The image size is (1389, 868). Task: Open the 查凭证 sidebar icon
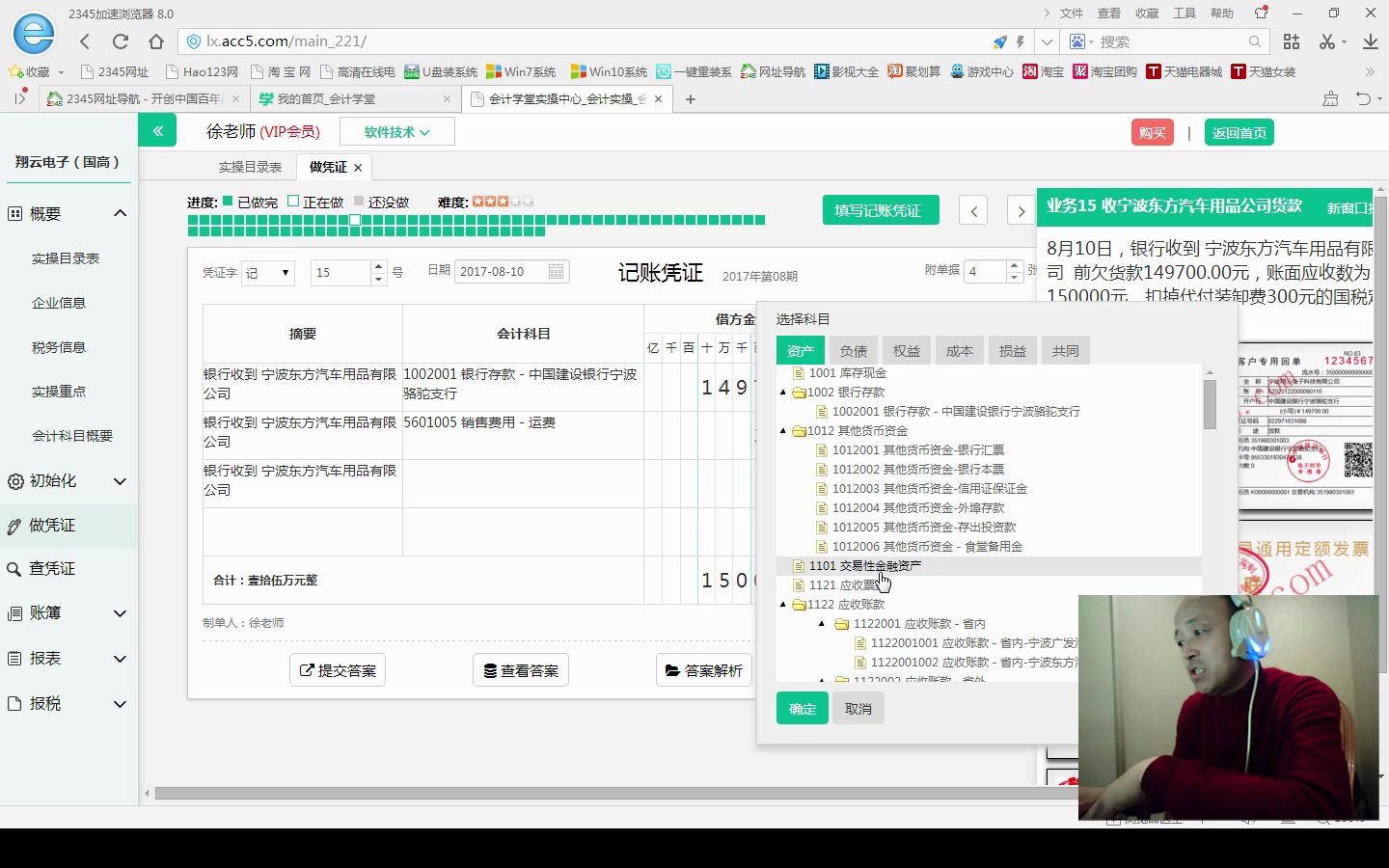[19, 568]
